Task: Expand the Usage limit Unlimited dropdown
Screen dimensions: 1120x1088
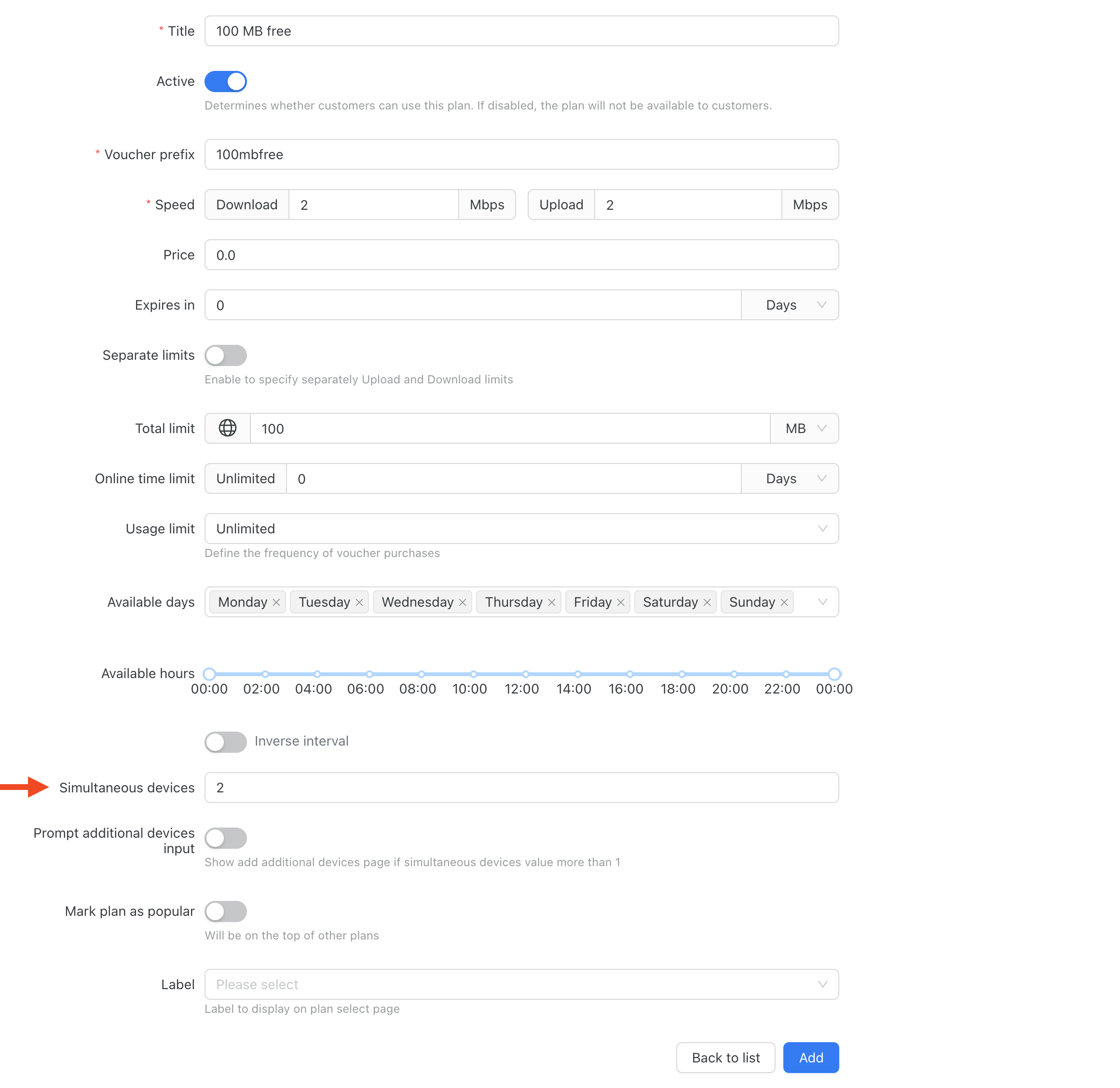Action: [522, 529]
